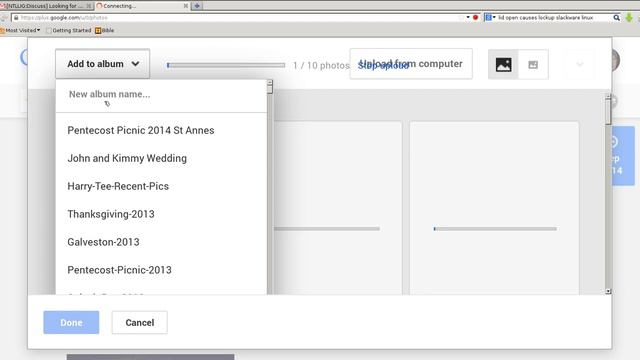Viewport: 640px width, 360px height.
Task: Open downloads via green arrow icon
Action: tap(629, 18)
